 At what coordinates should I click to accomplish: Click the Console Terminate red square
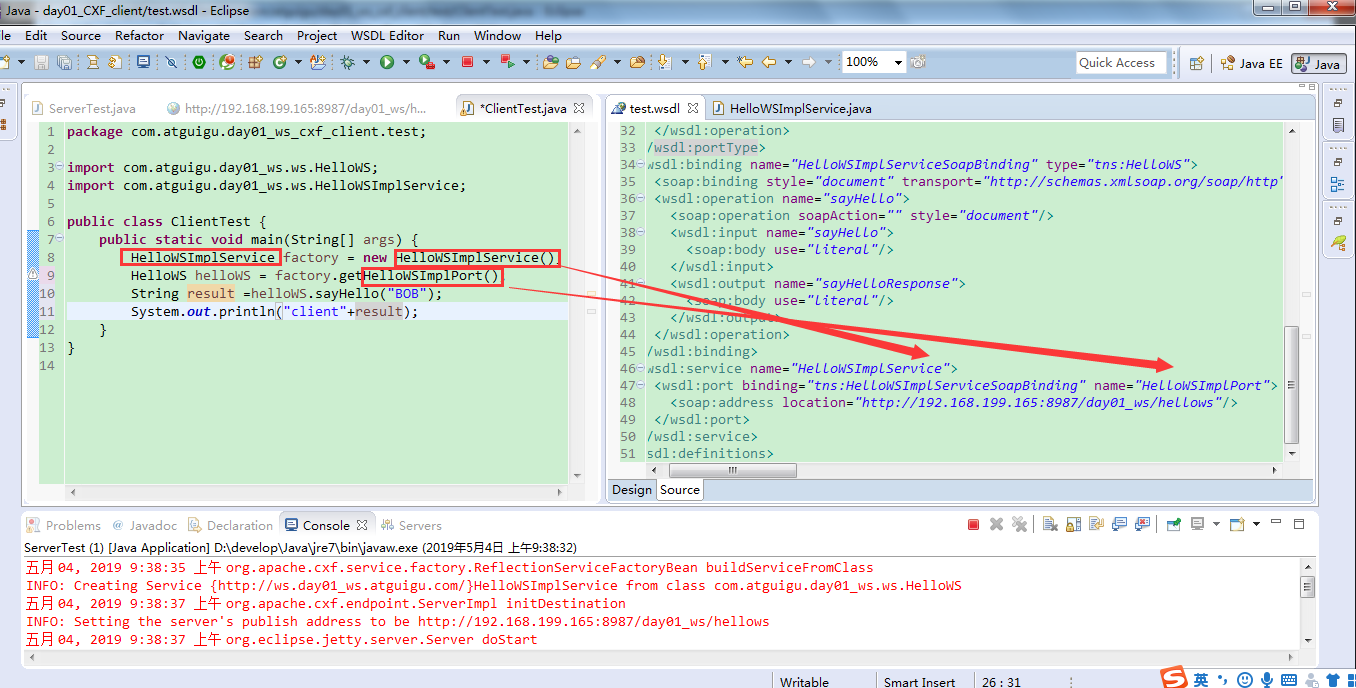pyautogui.click(x=973, y=524)
